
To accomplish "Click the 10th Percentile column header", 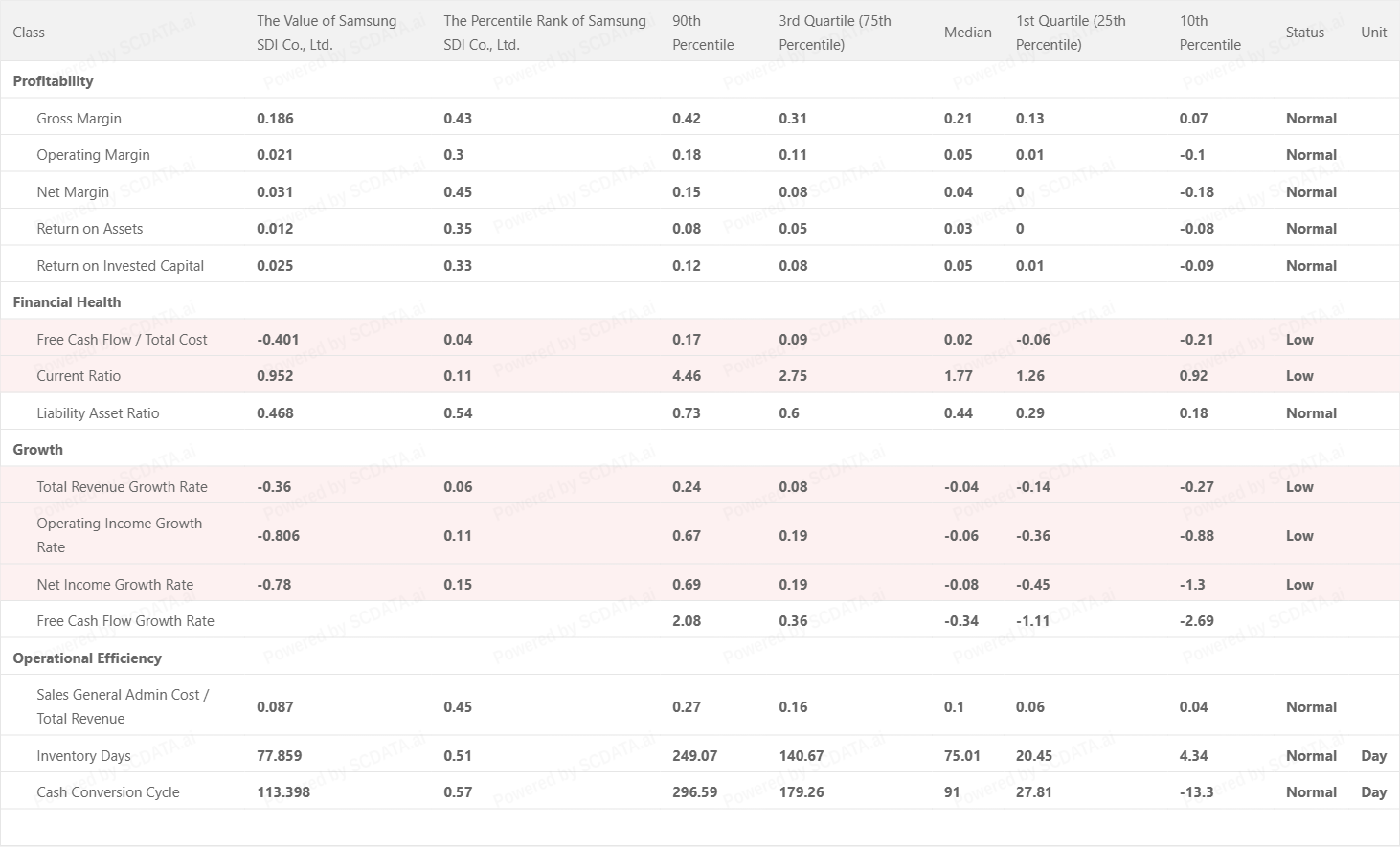I will [x=1209, y=33].
